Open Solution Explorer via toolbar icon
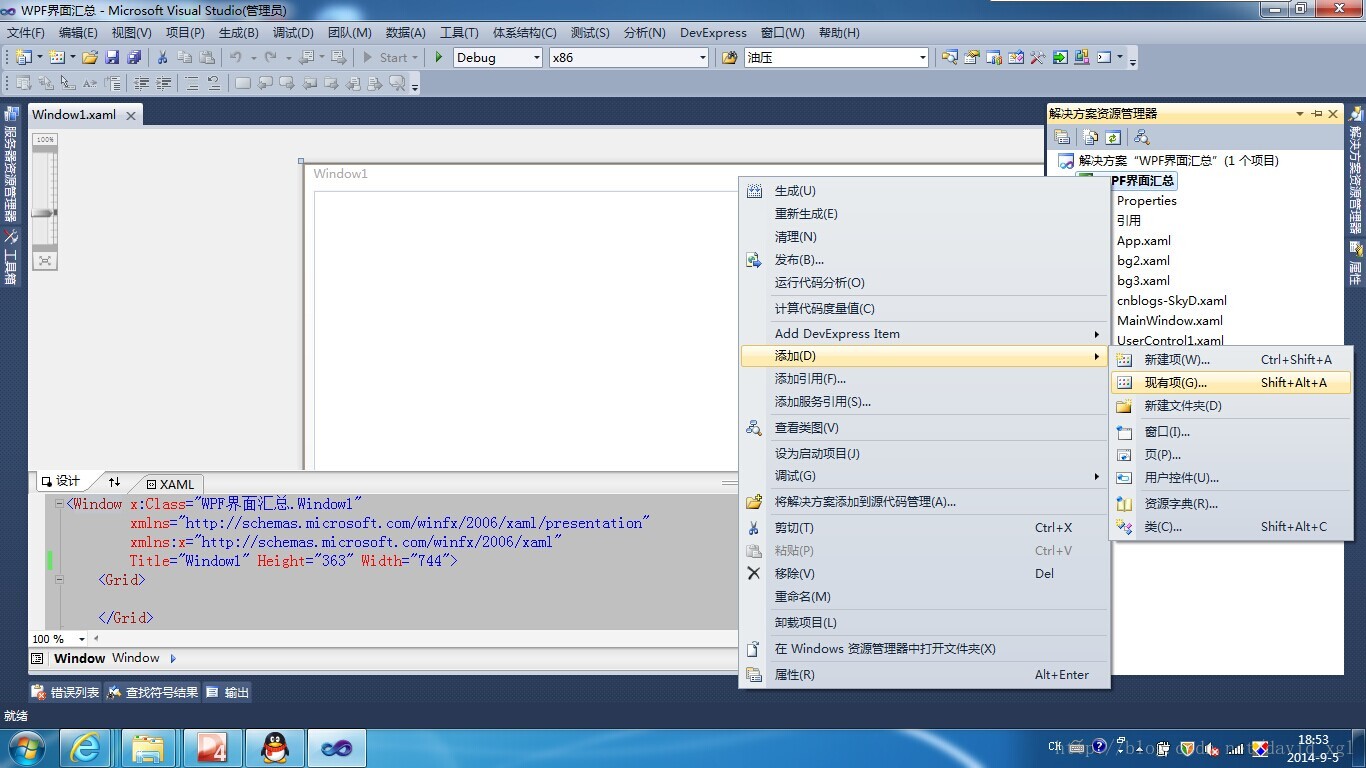1366x768 pixels. click(x=949, y=57)
